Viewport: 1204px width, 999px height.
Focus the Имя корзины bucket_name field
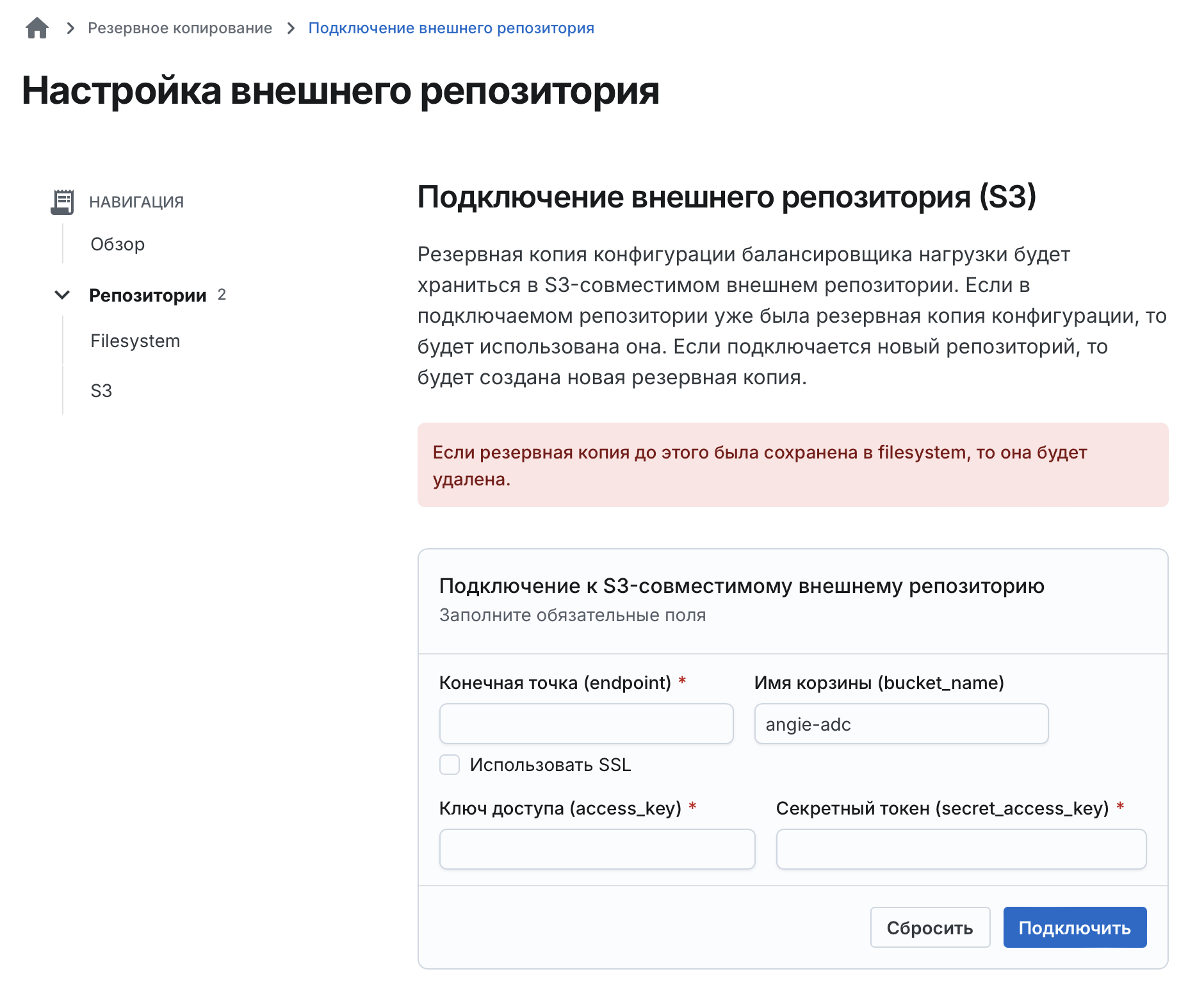click(x=901, y=724)
